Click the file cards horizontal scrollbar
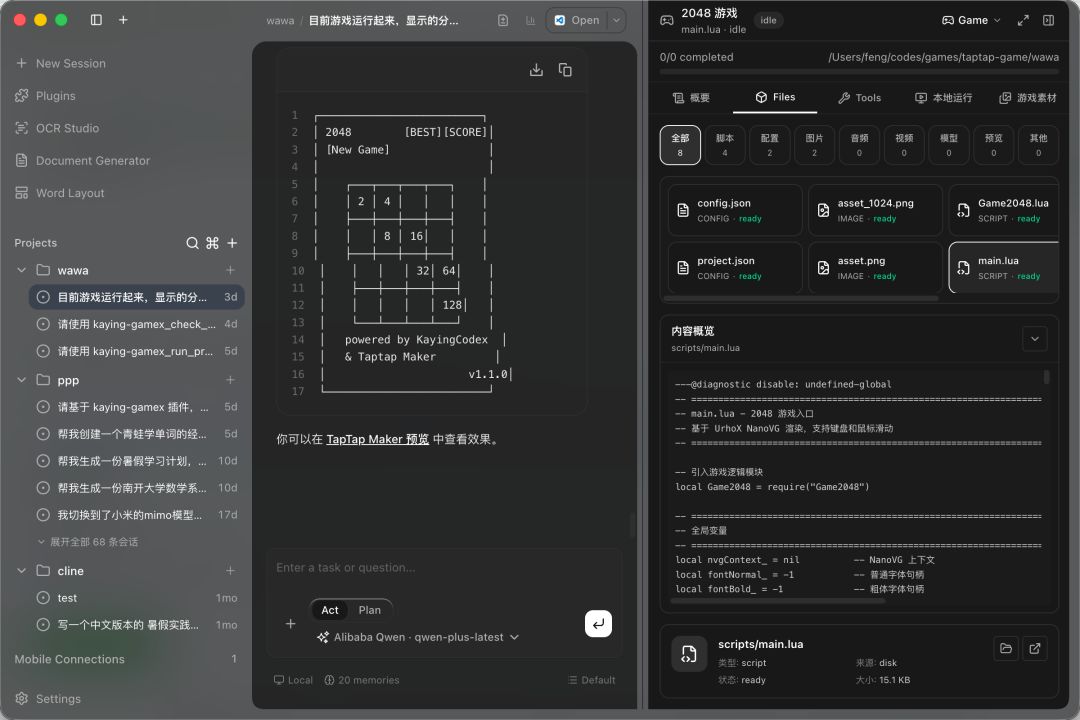This screenshot has height=720, width=1080. pos(800,298)
